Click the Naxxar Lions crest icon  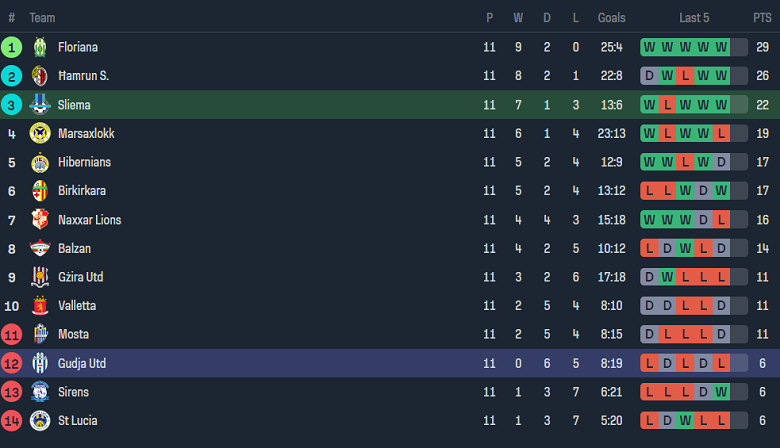(x=40, y=220)
